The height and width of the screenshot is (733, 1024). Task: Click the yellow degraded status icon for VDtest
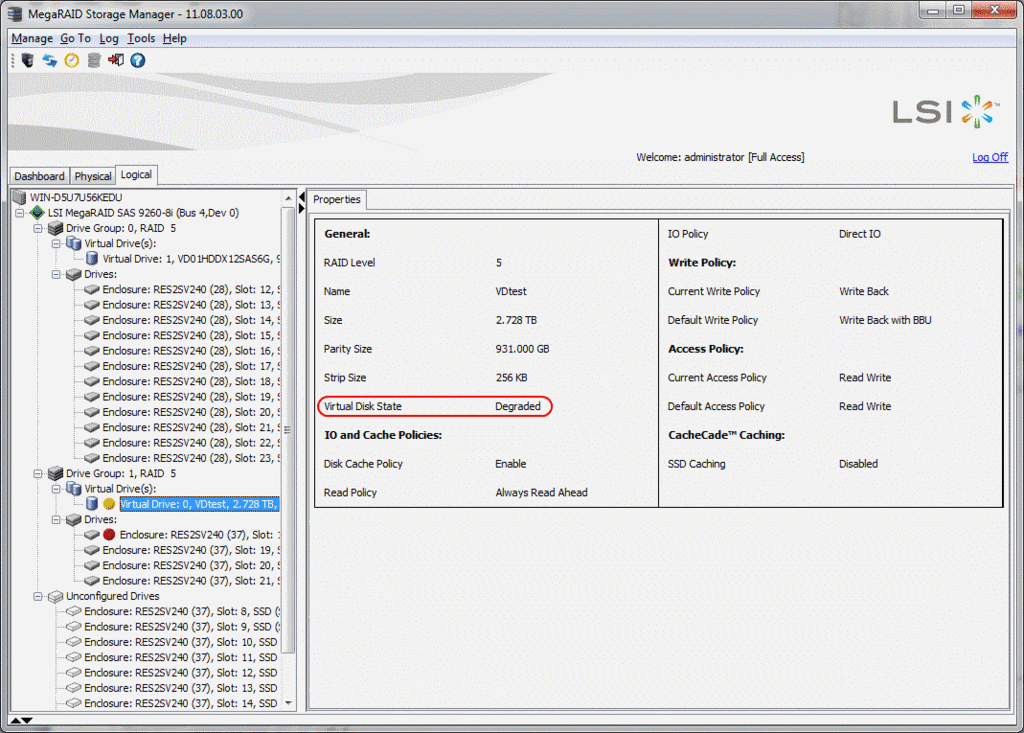pyautogui.click(x=109, y=504)
